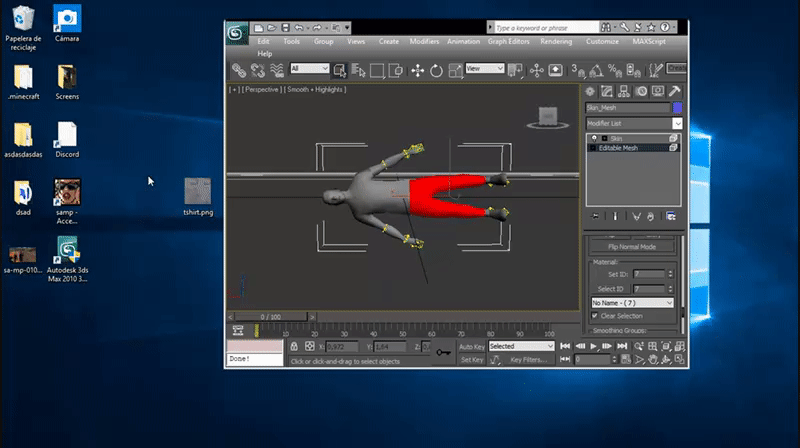
Task: Open the Modifiers menu
Action: pos(424,41)
